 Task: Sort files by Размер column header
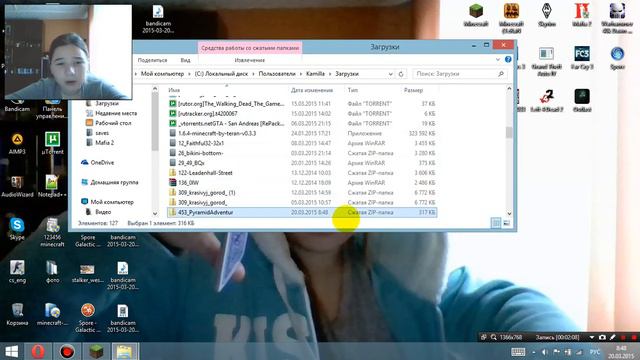coord(413,90)
